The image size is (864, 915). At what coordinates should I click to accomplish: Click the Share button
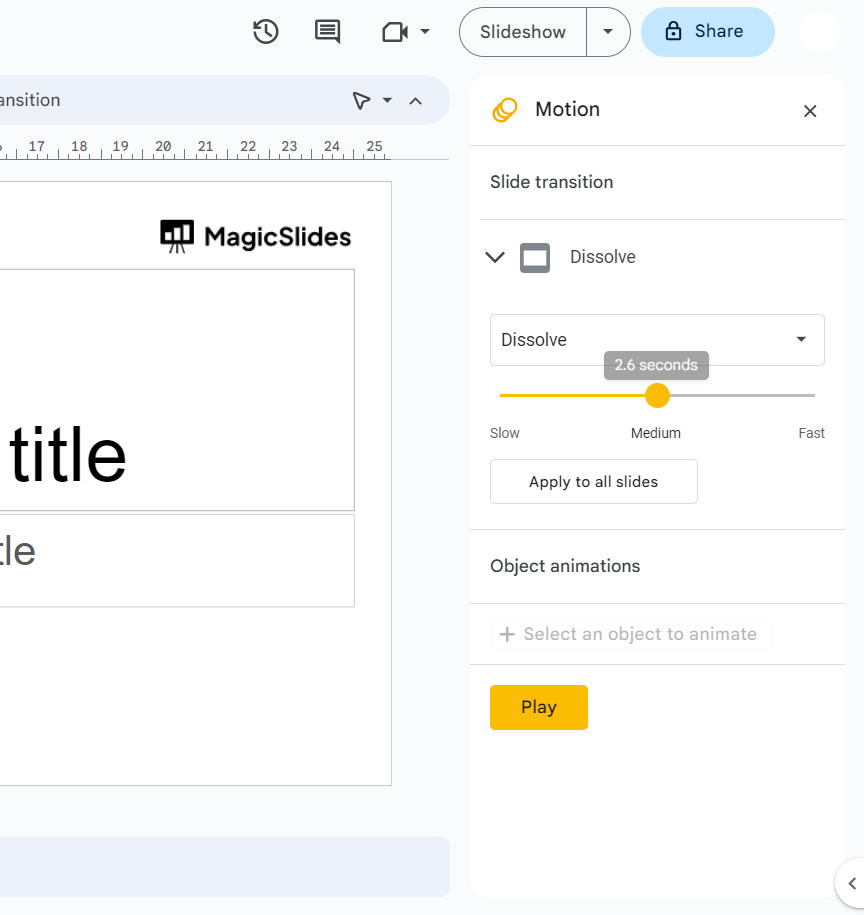click(x=707, y=32)
